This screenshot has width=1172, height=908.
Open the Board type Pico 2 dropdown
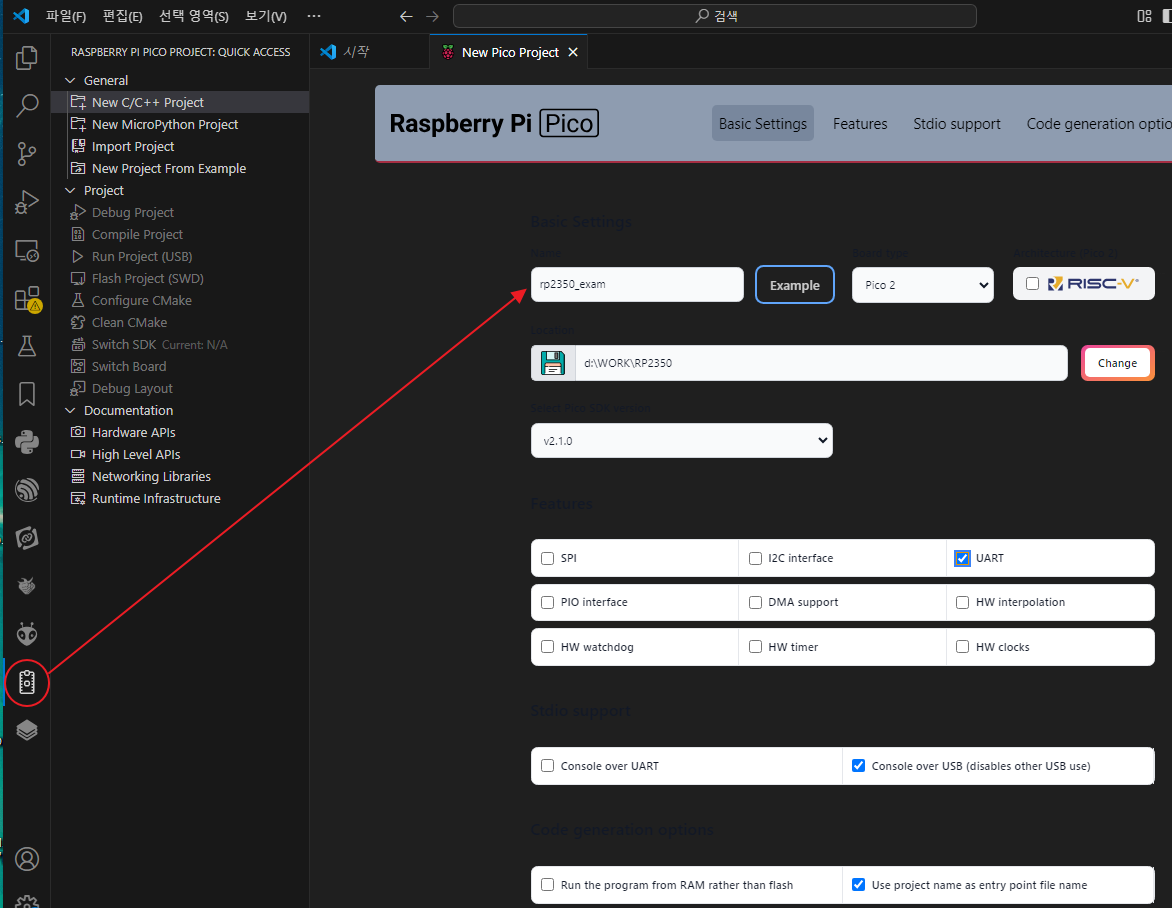coord(922,285)
